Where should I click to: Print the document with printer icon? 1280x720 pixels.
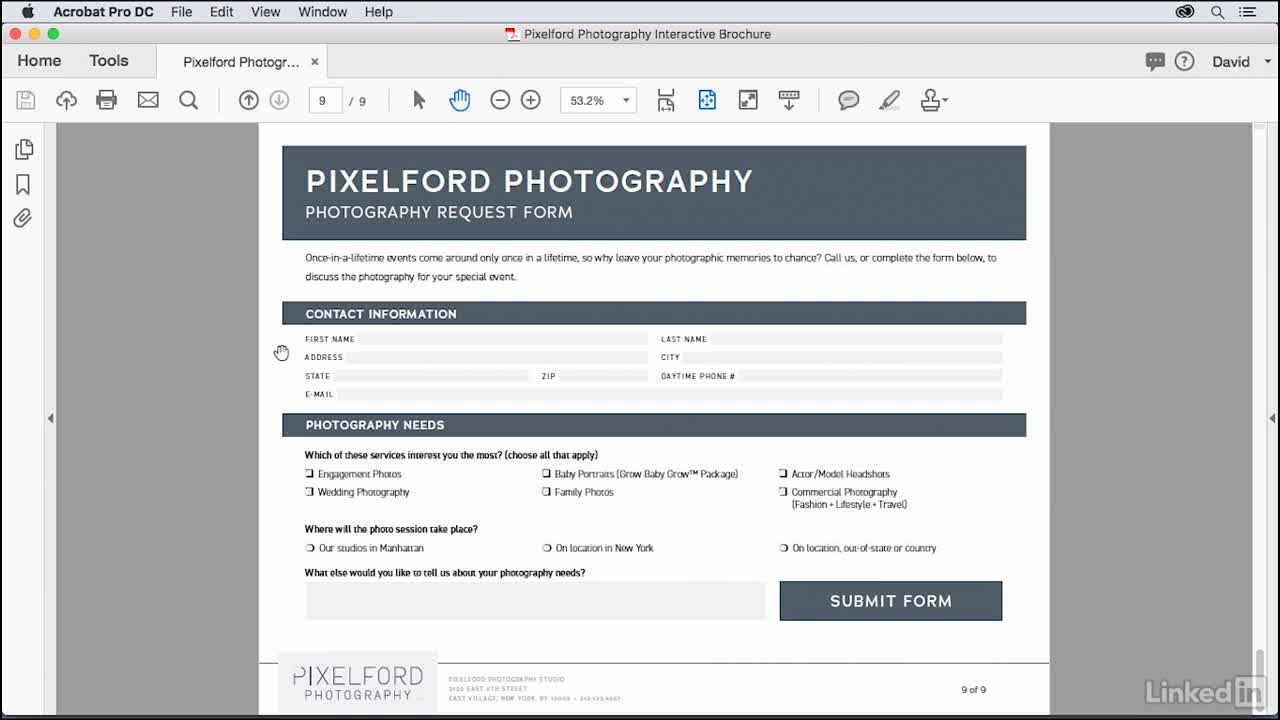point(107,100)
